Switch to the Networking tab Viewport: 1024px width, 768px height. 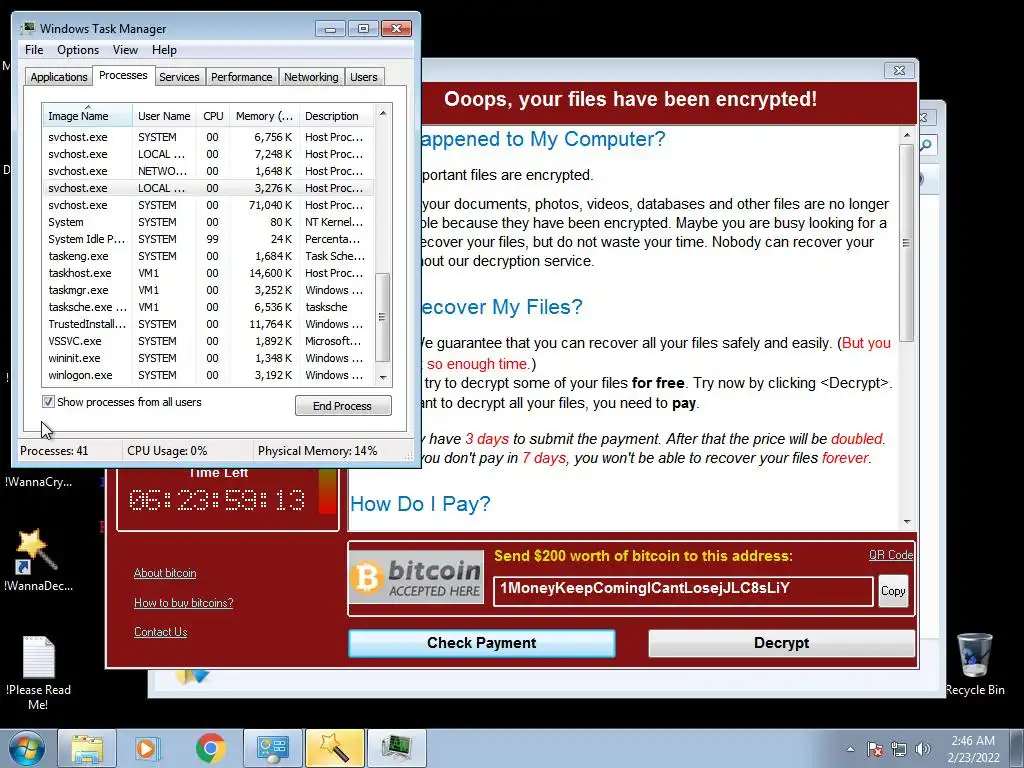[311, 76]
